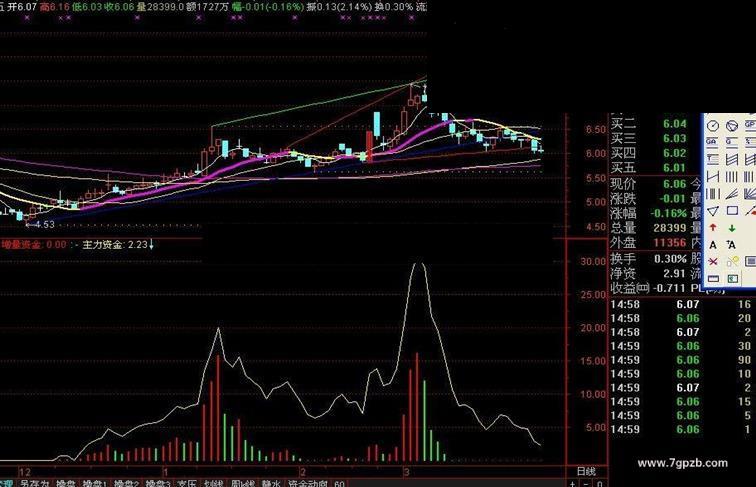
Task: Click the 30.00 level on indicator axis
Action: click(x=593, y=261)
